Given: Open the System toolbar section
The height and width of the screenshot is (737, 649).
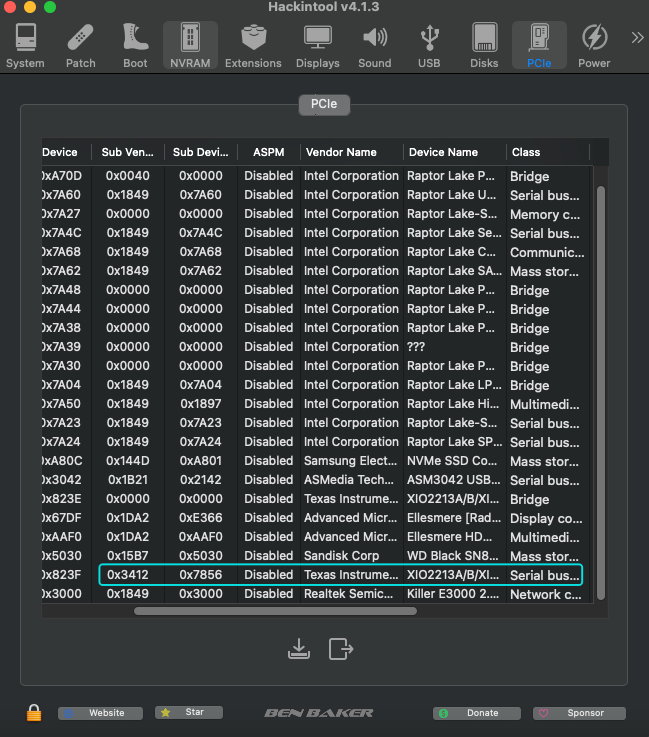Looking at the screenshot, I should [25, 46].
